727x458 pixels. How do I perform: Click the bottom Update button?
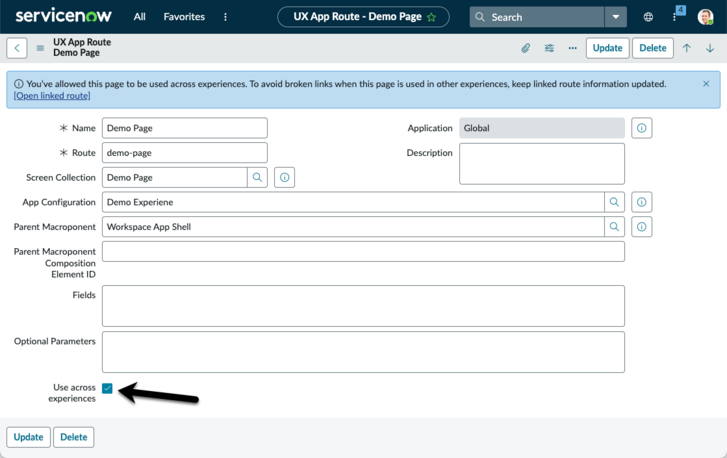pos(28,437)
